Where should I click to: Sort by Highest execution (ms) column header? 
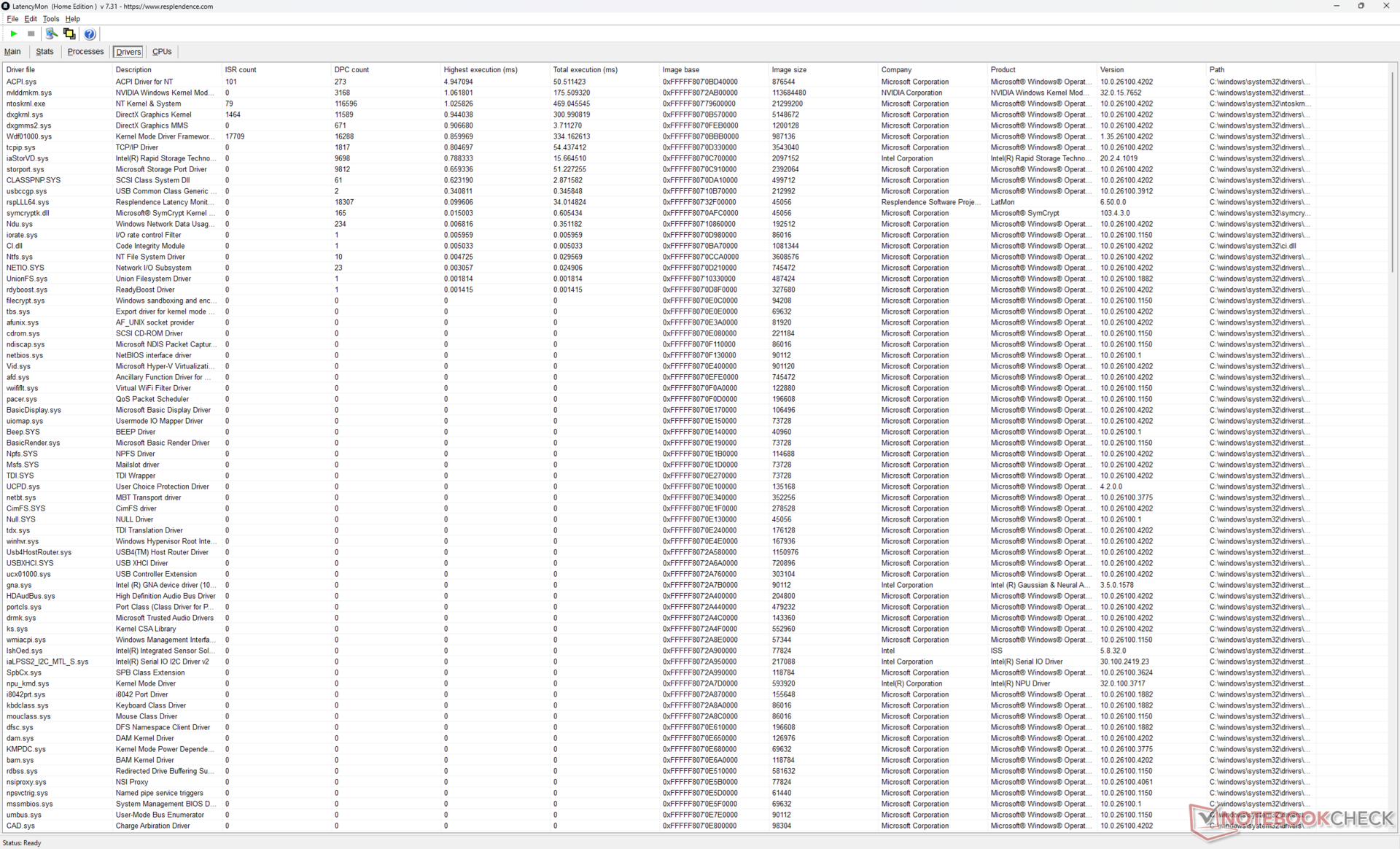(481, 70)
